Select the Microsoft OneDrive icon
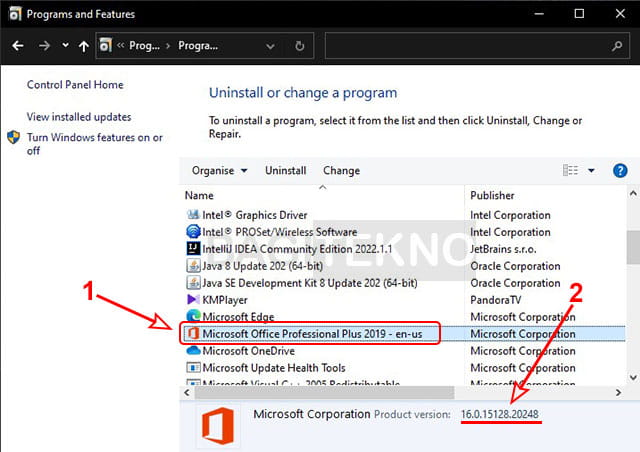This screenshot has width=640, height=452. [193, 350]
